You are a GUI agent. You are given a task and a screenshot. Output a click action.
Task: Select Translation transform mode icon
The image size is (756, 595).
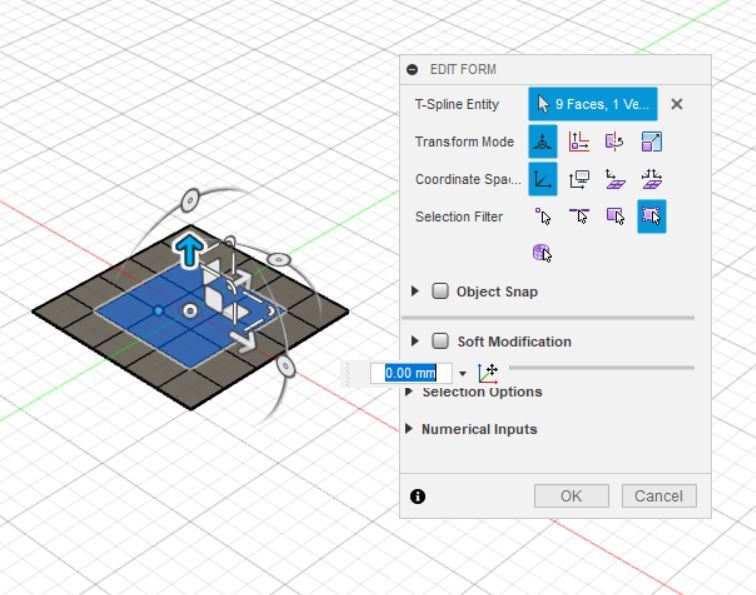click(579, 142)
